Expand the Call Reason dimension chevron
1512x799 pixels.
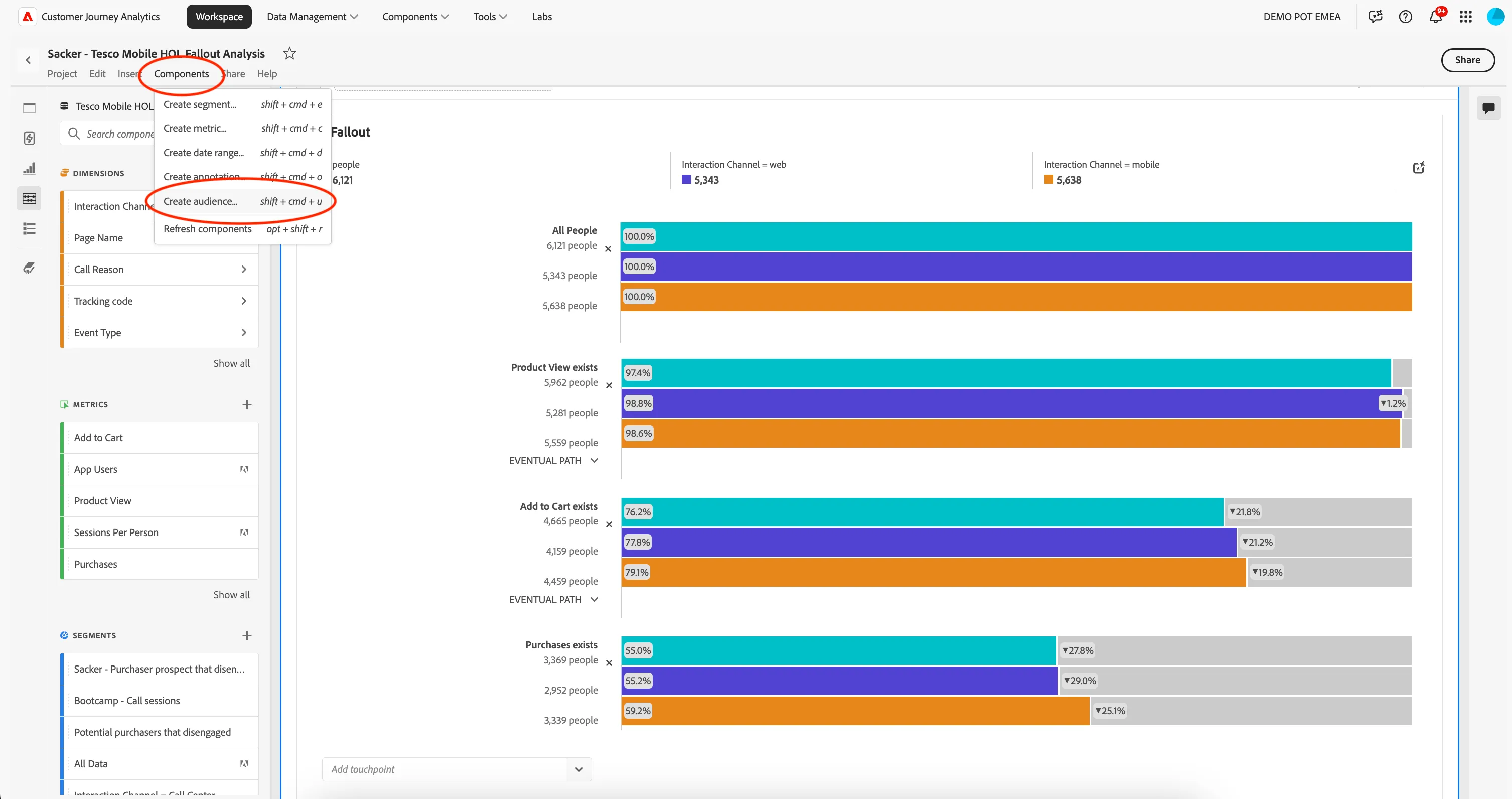pos(244,270)
